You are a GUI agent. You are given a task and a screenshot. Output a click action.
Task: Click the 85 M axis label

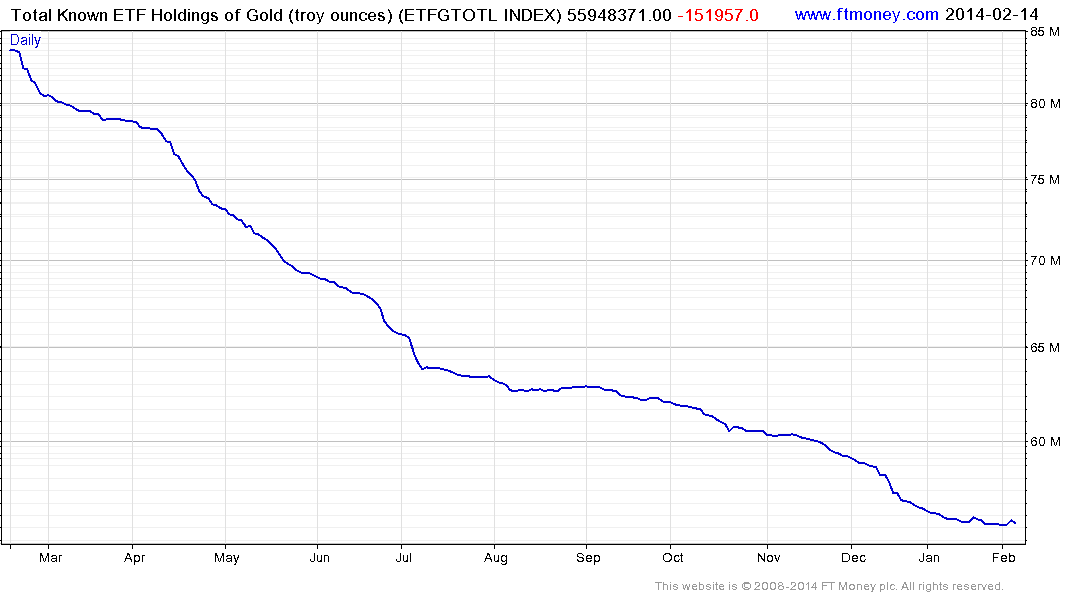click(x=1045, y=32)
